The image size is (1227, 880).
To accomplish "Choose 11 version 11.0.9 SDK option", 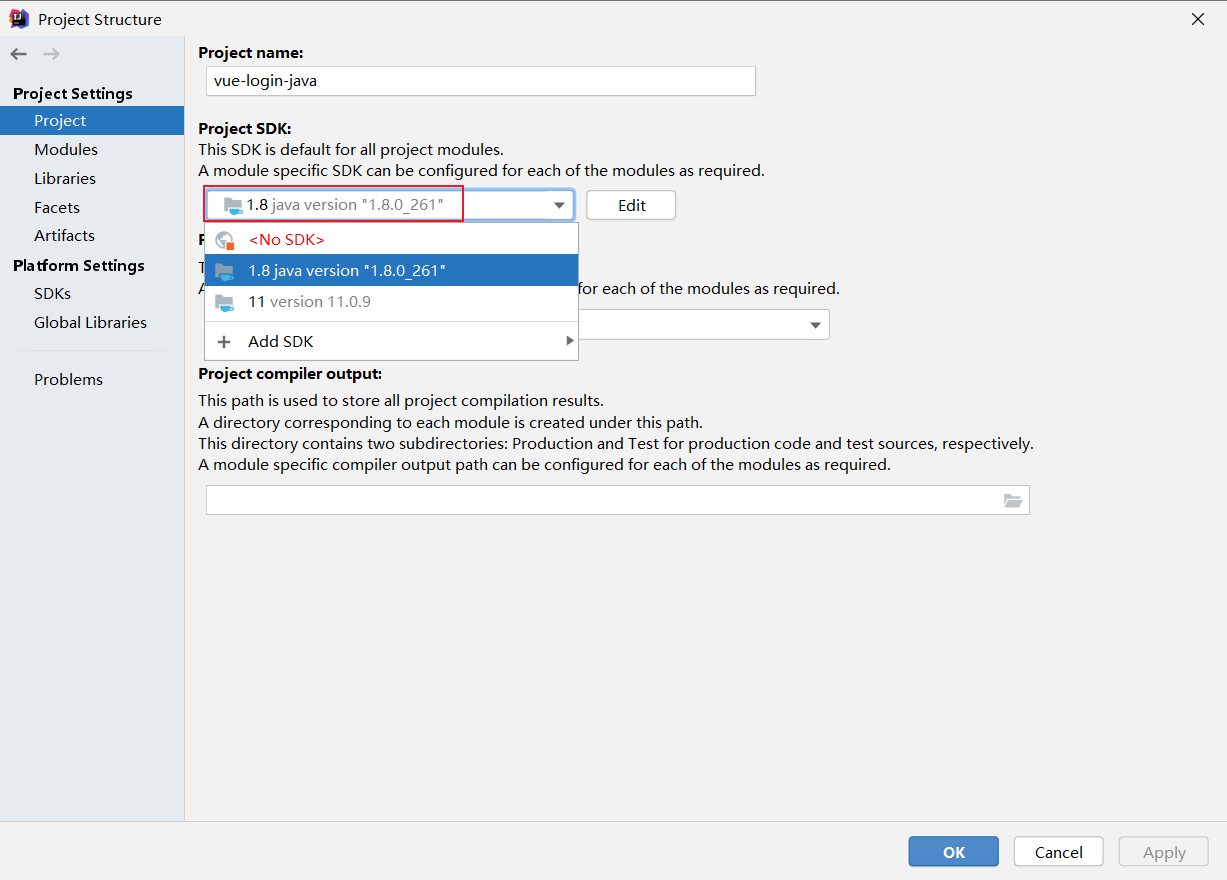I will pos(309,302).
